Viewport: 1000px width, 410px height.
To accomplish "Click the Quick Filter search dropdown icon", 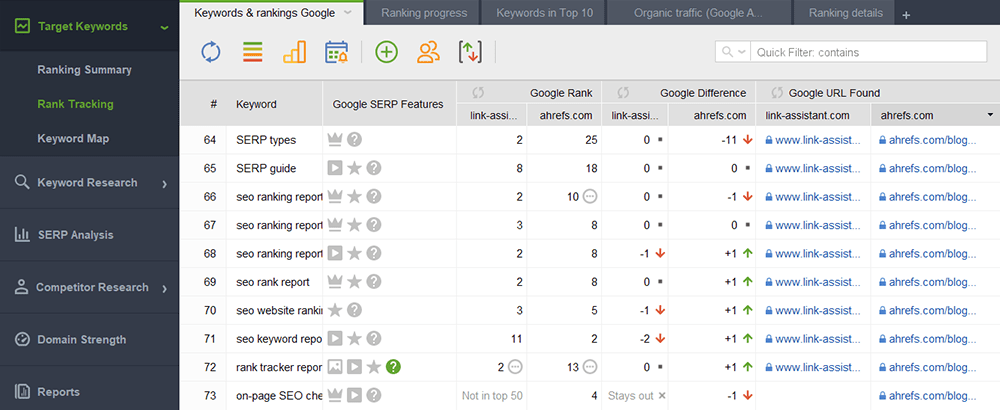I will [733, 52].
